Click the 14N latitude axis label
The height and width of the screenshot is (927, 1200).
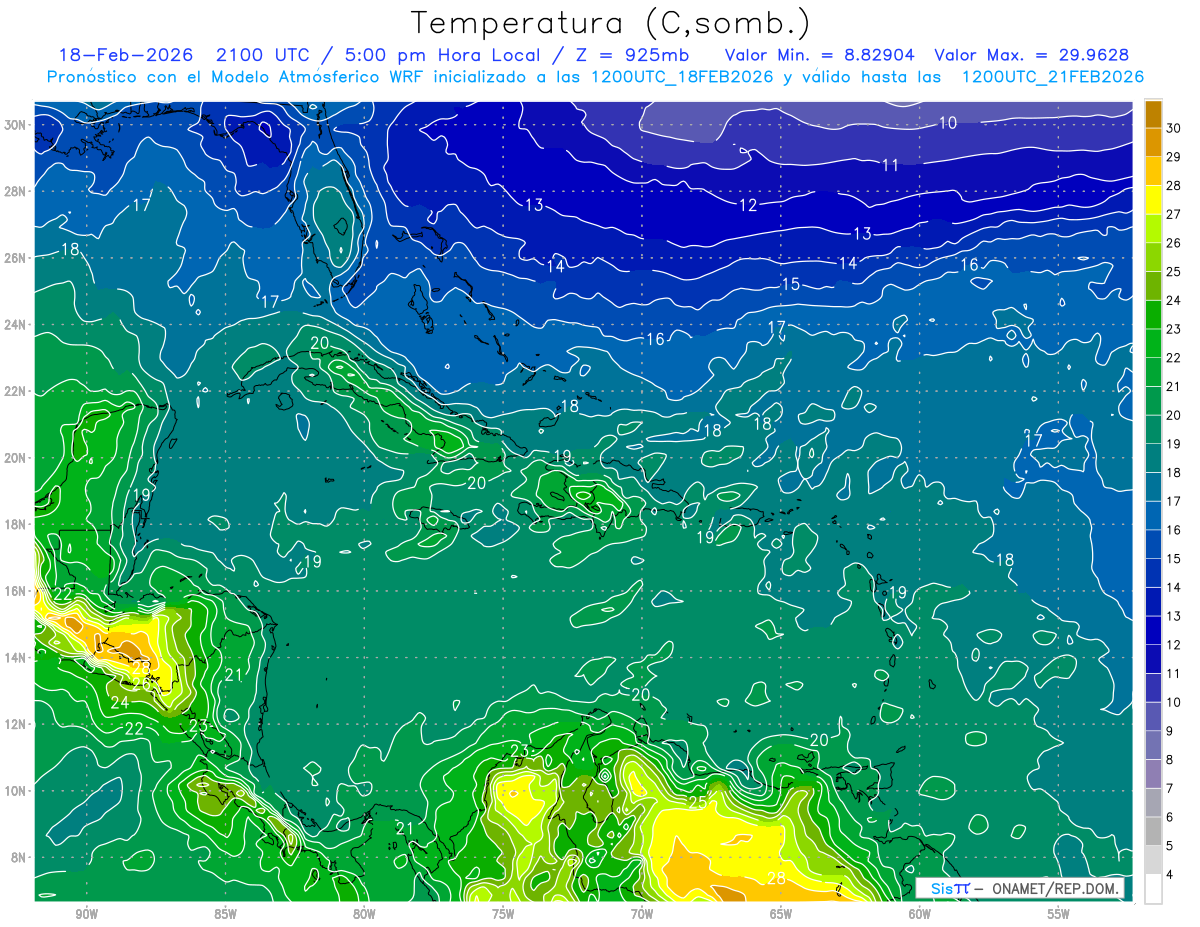click(x=16, y=657)
